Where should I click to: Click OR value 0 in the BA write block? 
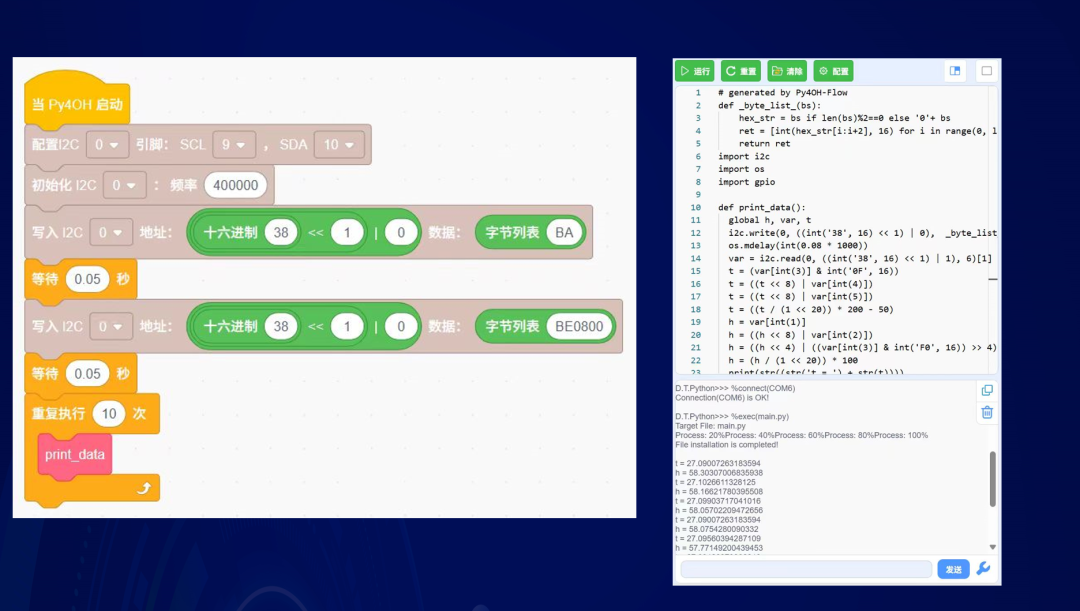[x=401, y=233]
